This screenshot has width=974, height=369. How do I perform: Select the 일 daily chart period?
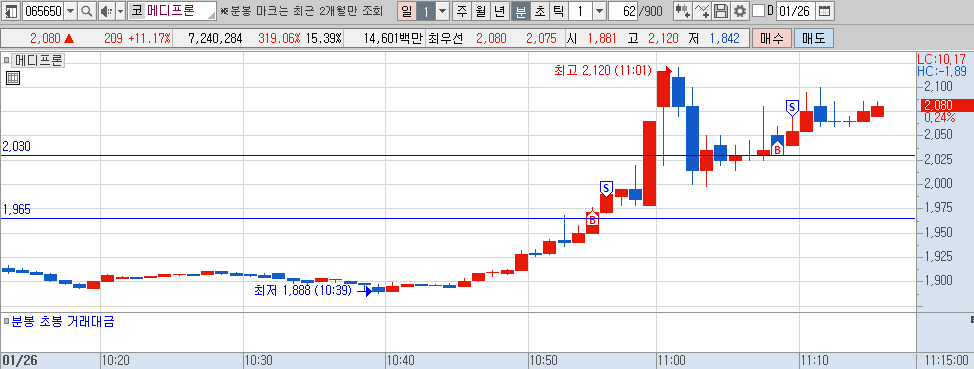(x=406, y=11)
